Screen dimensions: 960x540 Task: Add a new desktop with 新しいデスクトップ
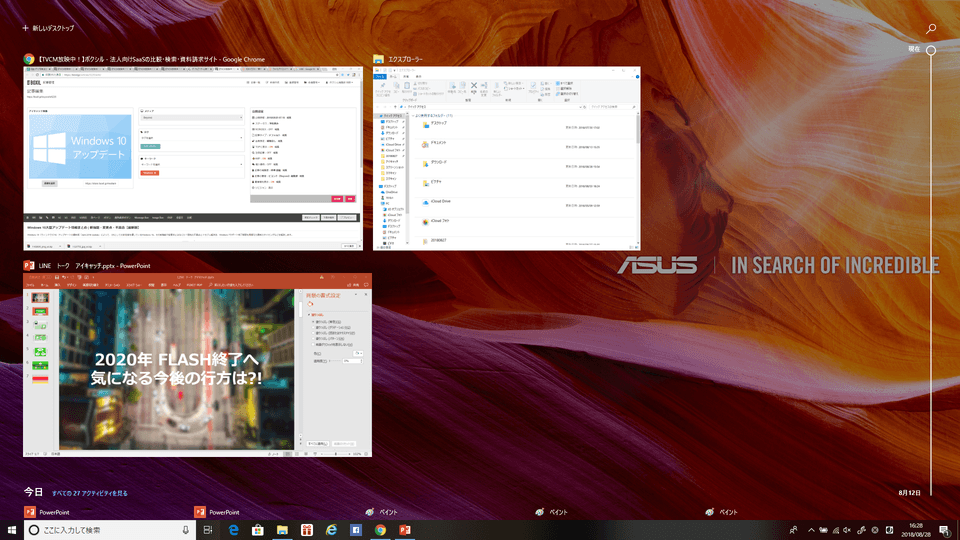point(48,28)
